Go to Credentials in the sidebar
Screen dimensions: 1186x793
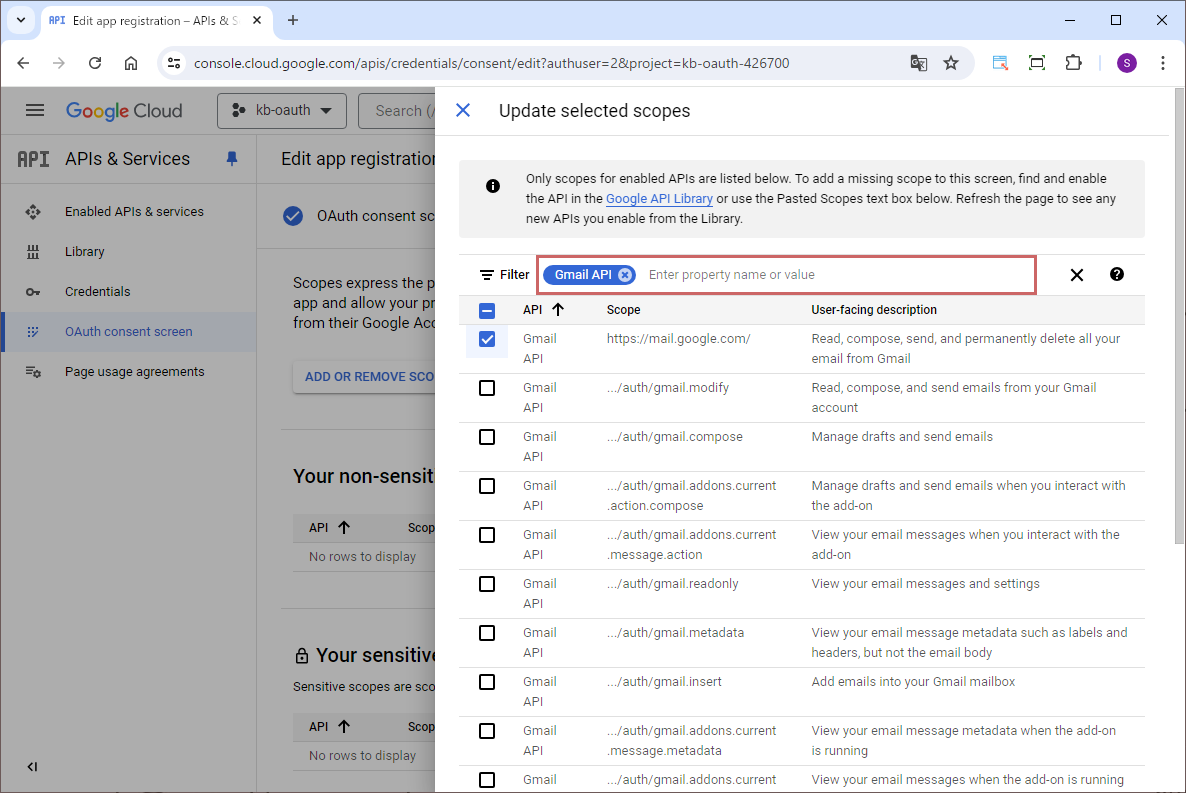98,292
